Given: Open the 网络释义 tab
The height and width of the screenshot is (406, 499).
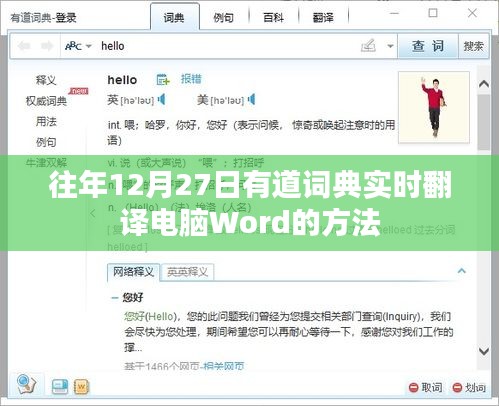Looking at the screenshot, I should click(133, 272).
